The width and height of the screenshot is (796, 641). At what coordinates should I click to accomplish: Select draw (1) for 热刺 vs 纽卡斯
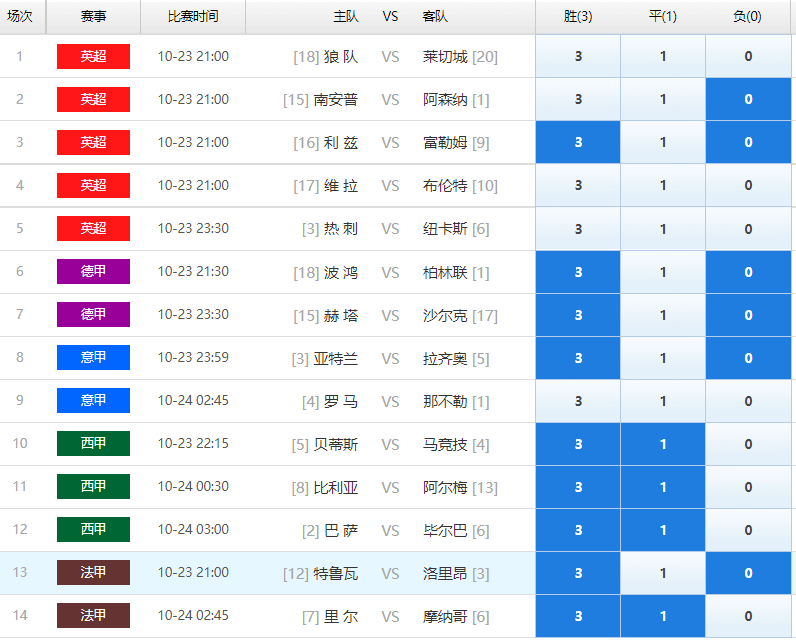pos(662,229)
